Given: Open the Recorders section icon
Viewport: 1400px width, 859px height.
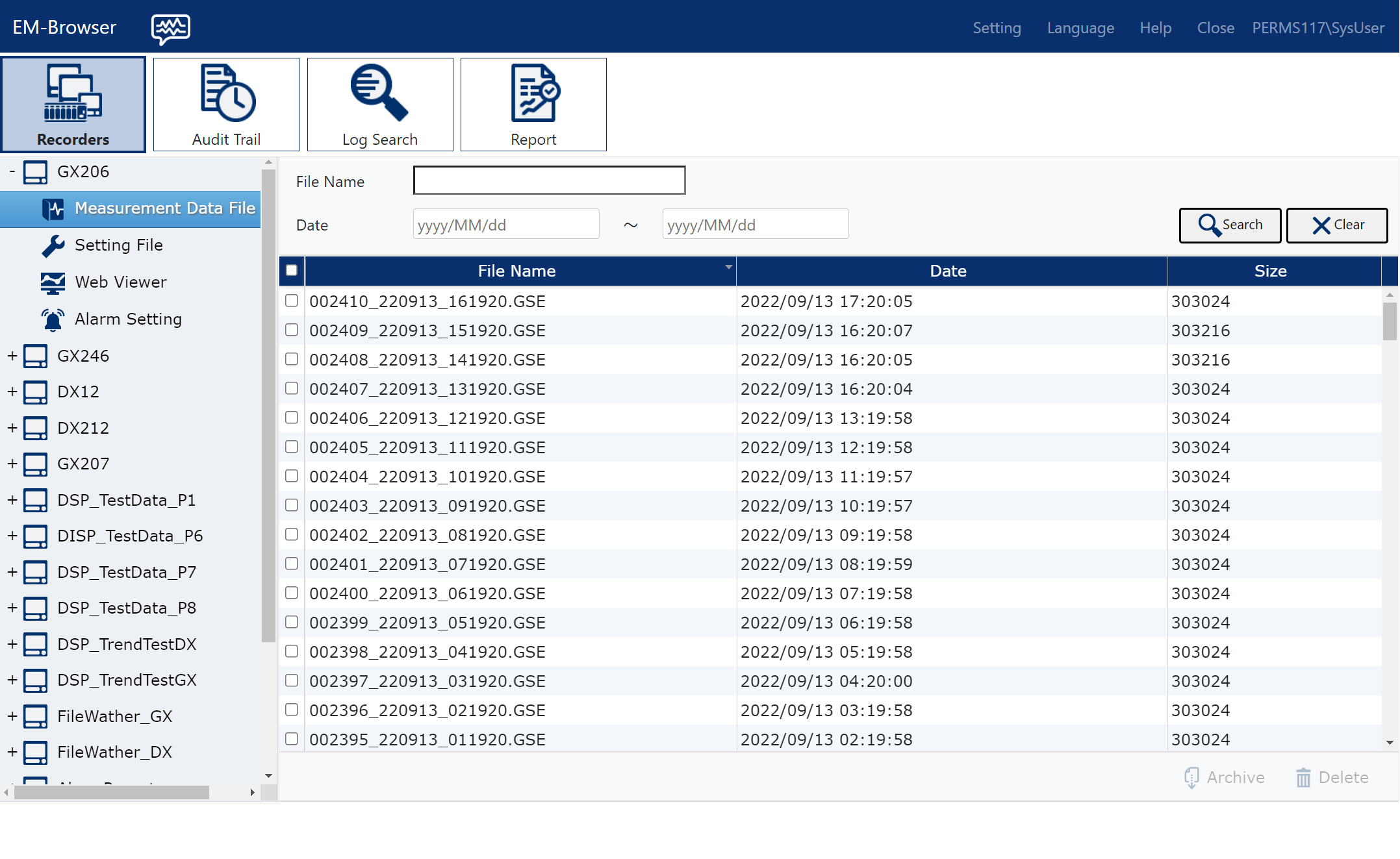Looking at the screenshot, I should tap(73, 93).
